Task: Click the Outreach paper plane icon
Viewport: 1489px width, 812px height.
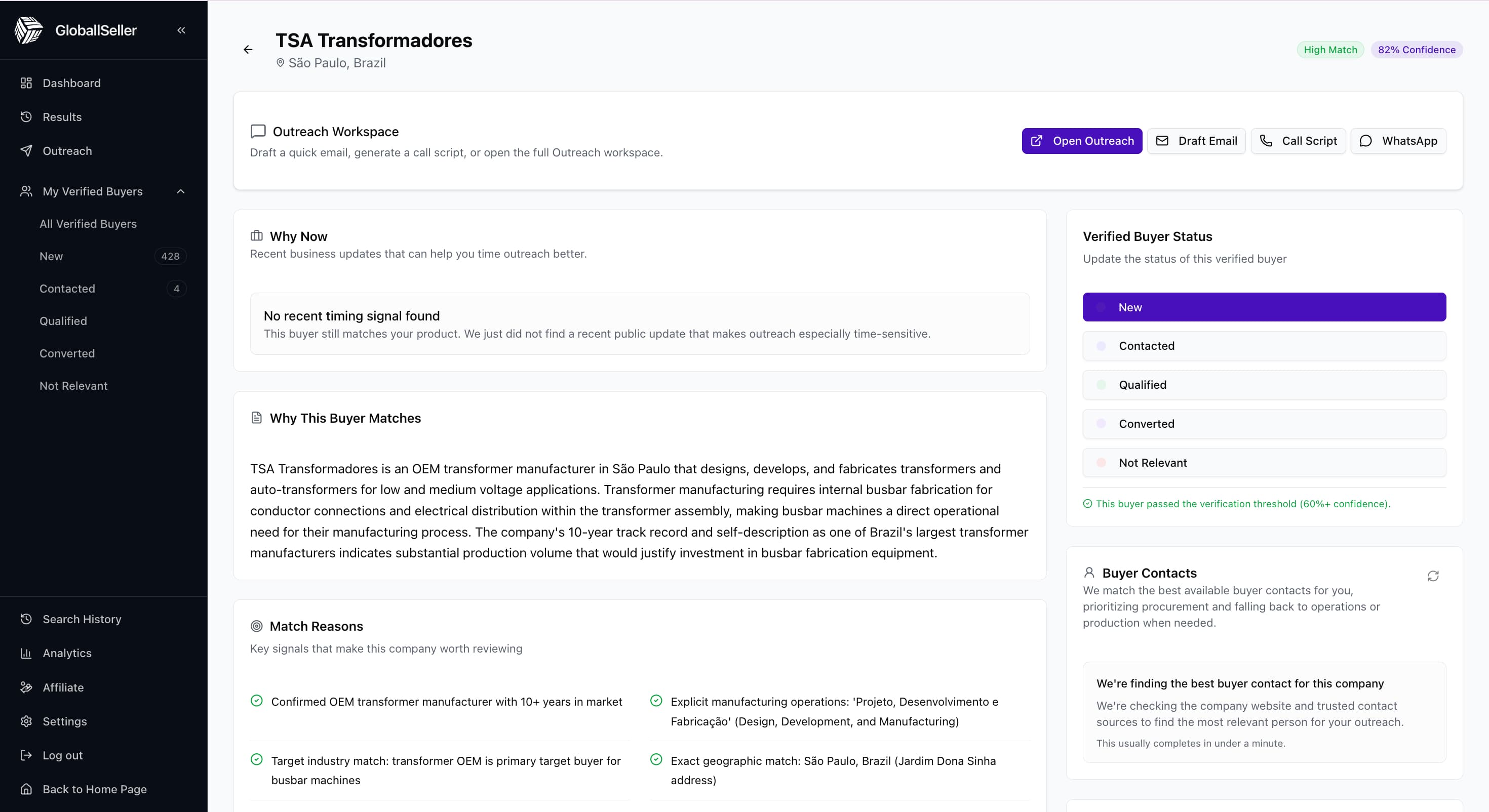Action: [x=26, y=151]
